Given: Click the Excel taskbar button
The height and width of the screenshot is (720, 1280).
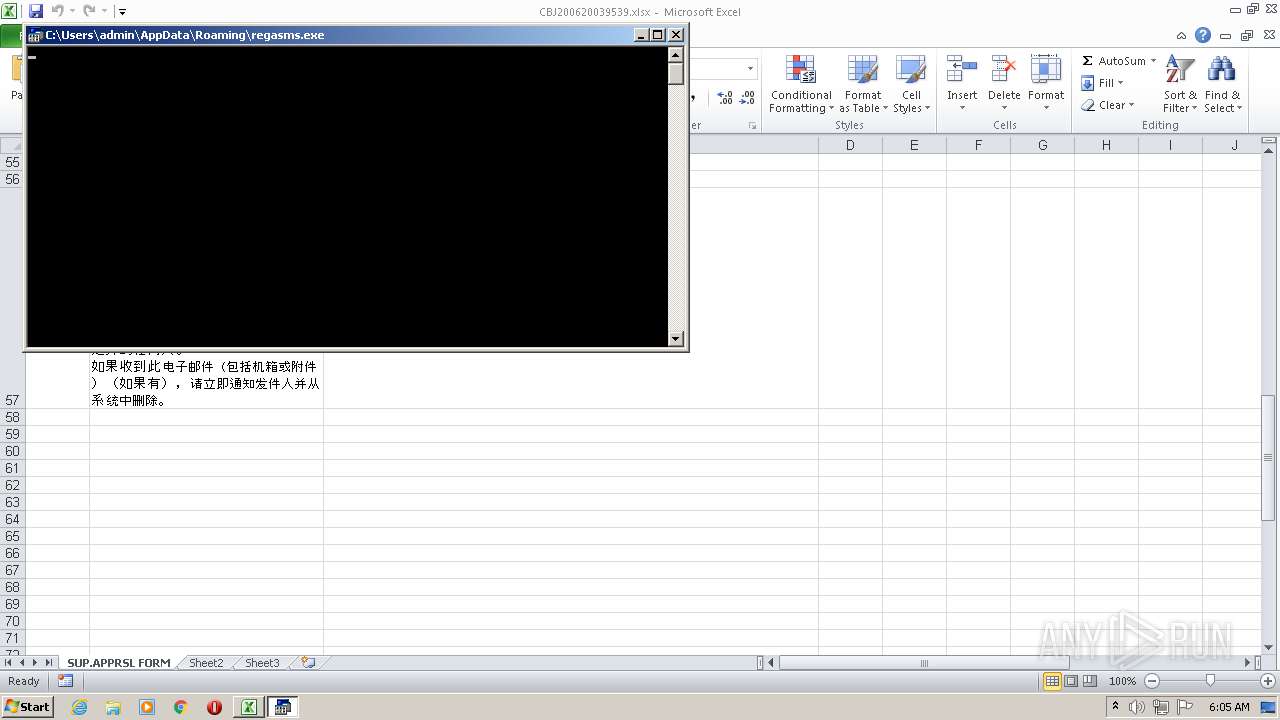Looking at the screenshot, I should point(249,707).
